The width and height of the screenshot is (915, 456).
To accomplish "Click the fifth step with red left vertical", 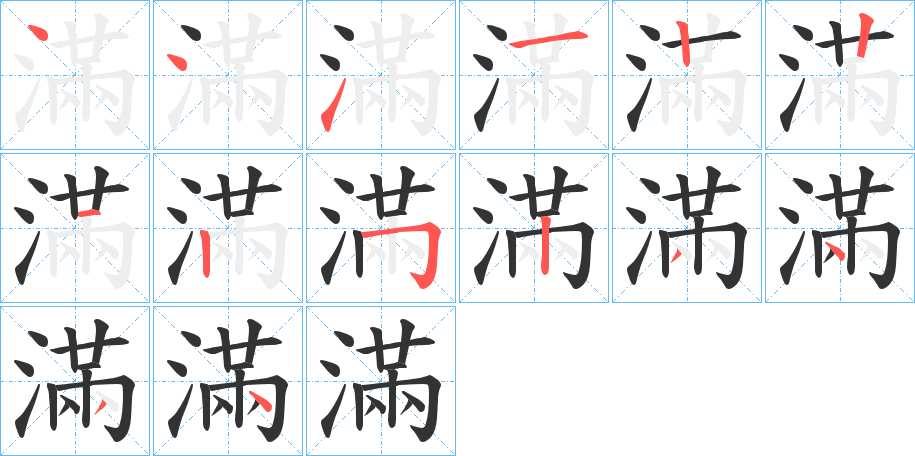I will (x=687, y=75).
